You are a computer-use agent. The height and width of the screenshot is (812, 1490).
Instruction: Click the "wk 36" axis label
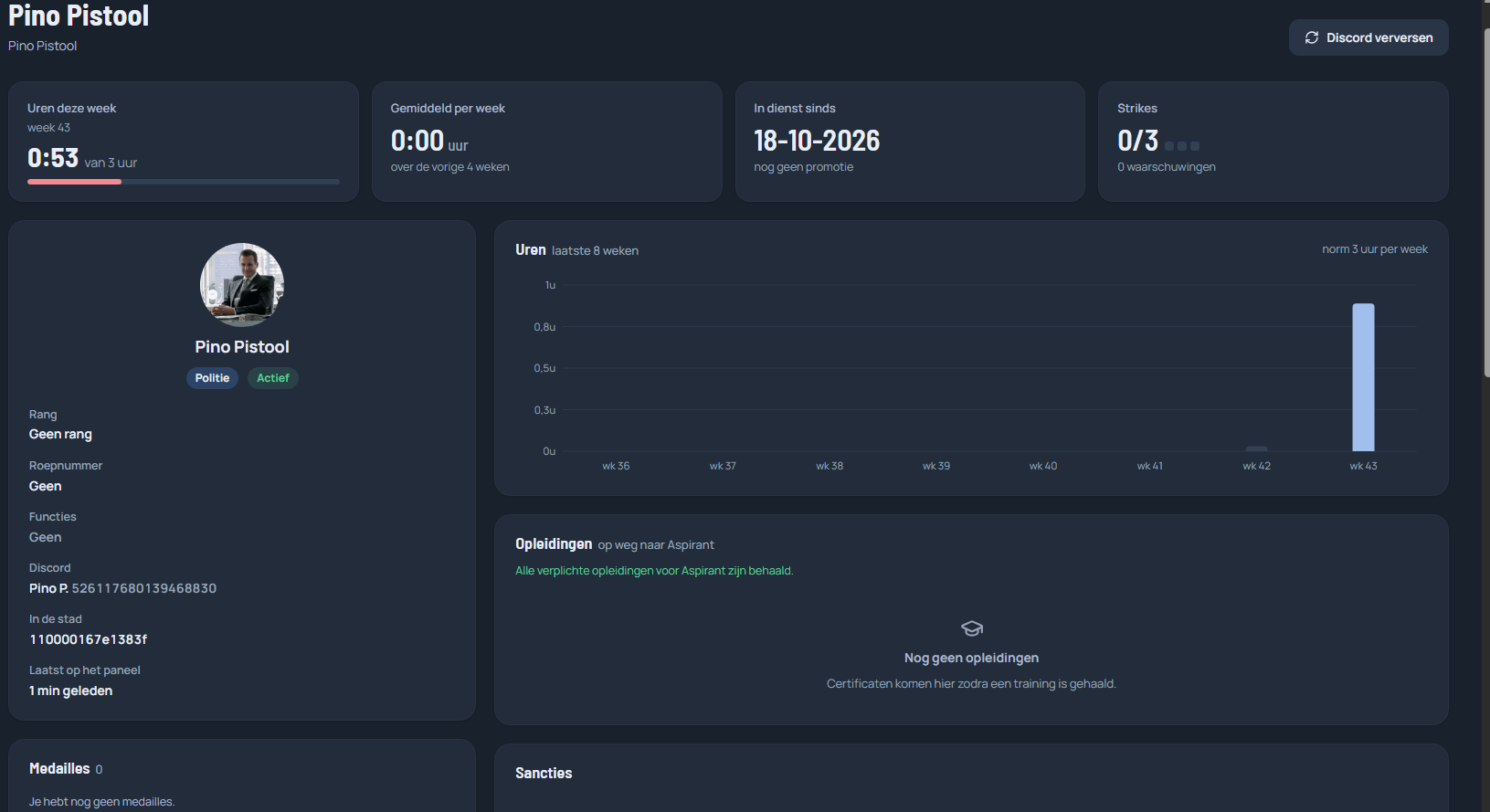pos(616,466)
